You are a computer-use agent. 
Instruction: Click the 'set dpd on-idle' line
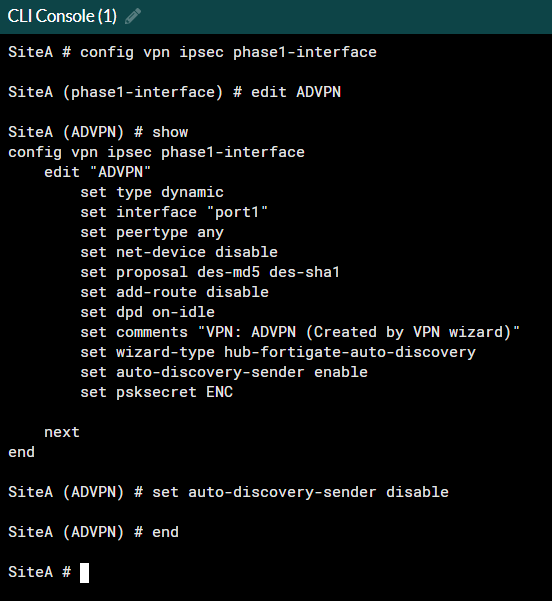point(148,312)
